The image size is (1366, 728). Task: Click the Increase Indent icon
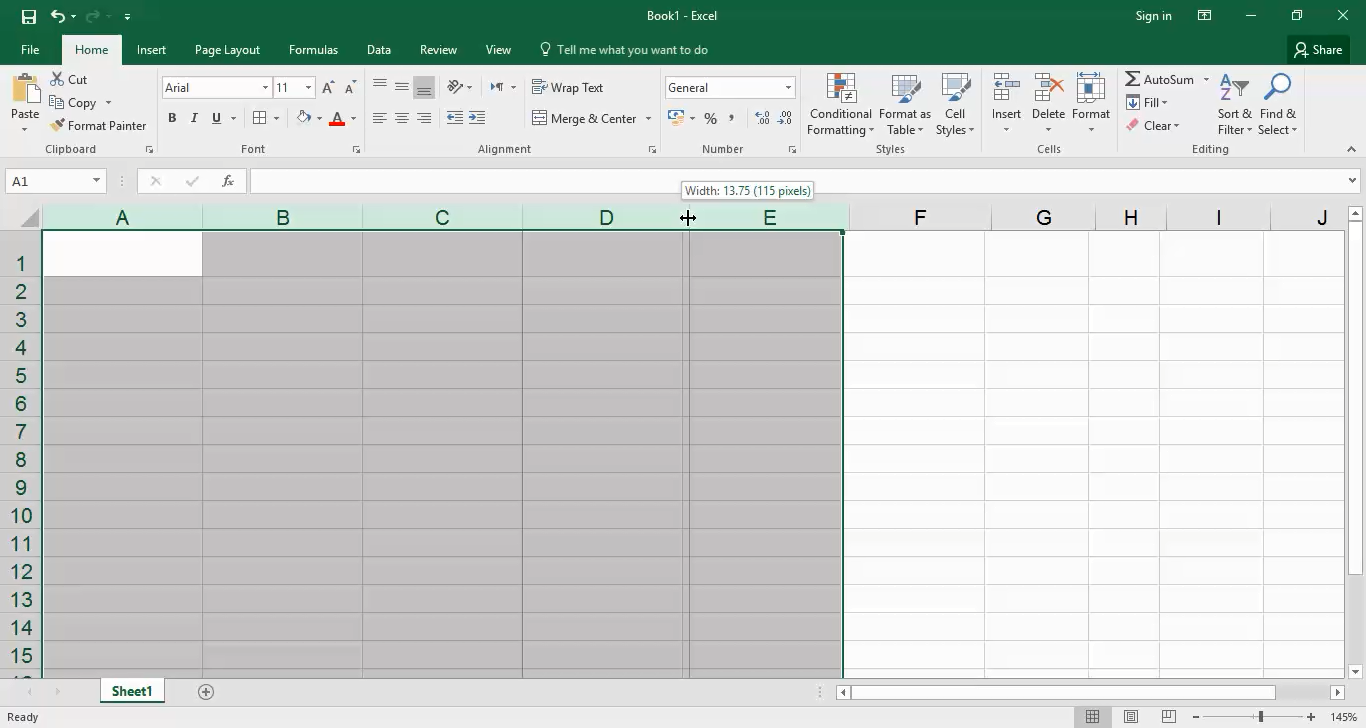pyautogui.click(x=476, y=118)
